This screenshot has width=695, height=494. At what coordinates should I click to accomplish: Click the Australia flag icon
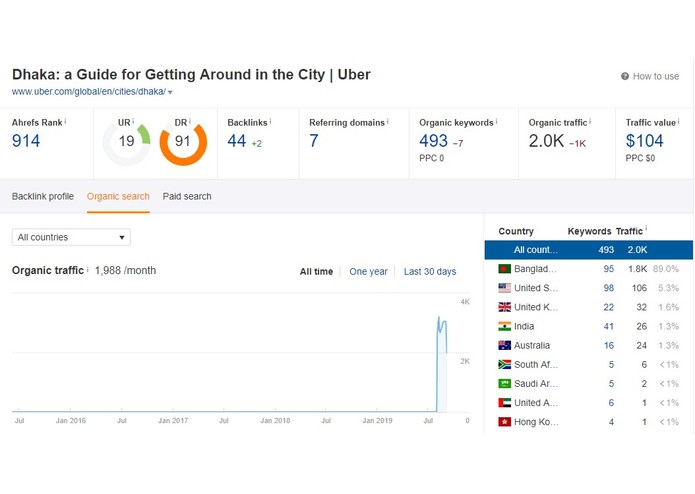tap(504, 345)
